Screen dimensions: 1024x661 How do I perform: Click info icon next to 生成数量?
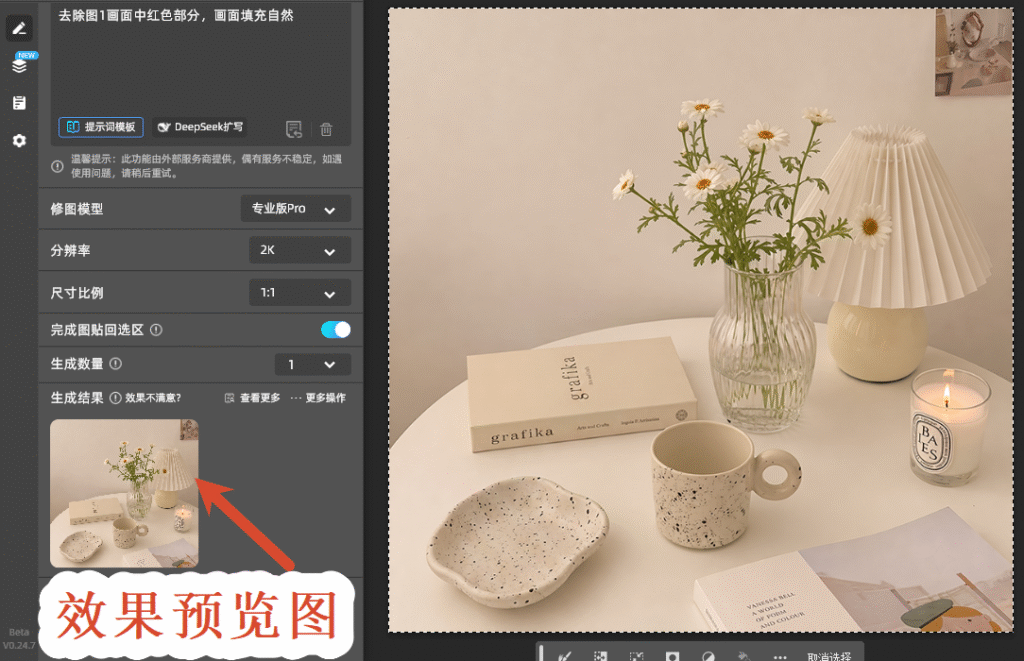pyautogui.click(x=116, y=364)
